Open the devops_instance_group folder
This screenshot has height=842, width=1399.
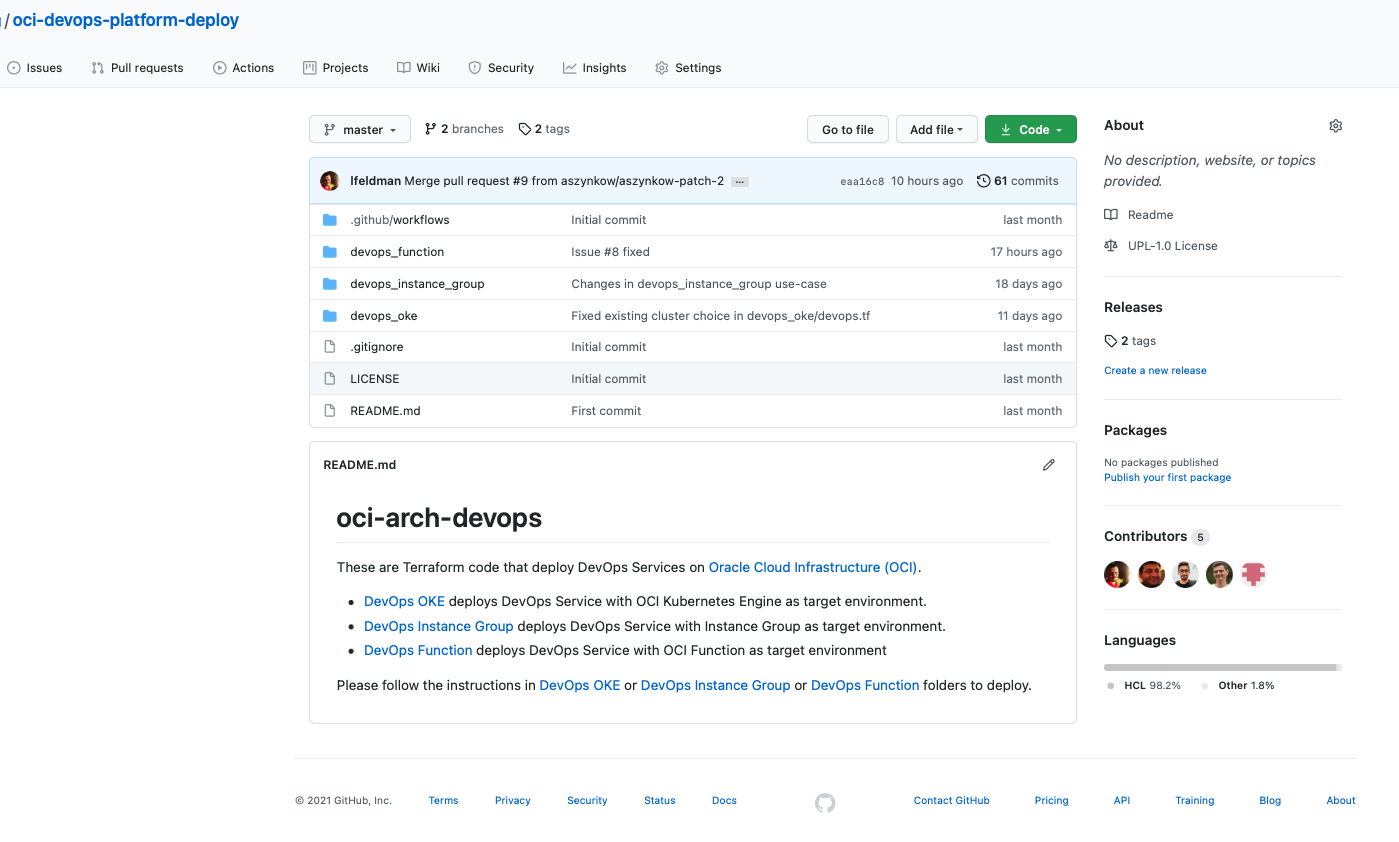coord(417,284)
